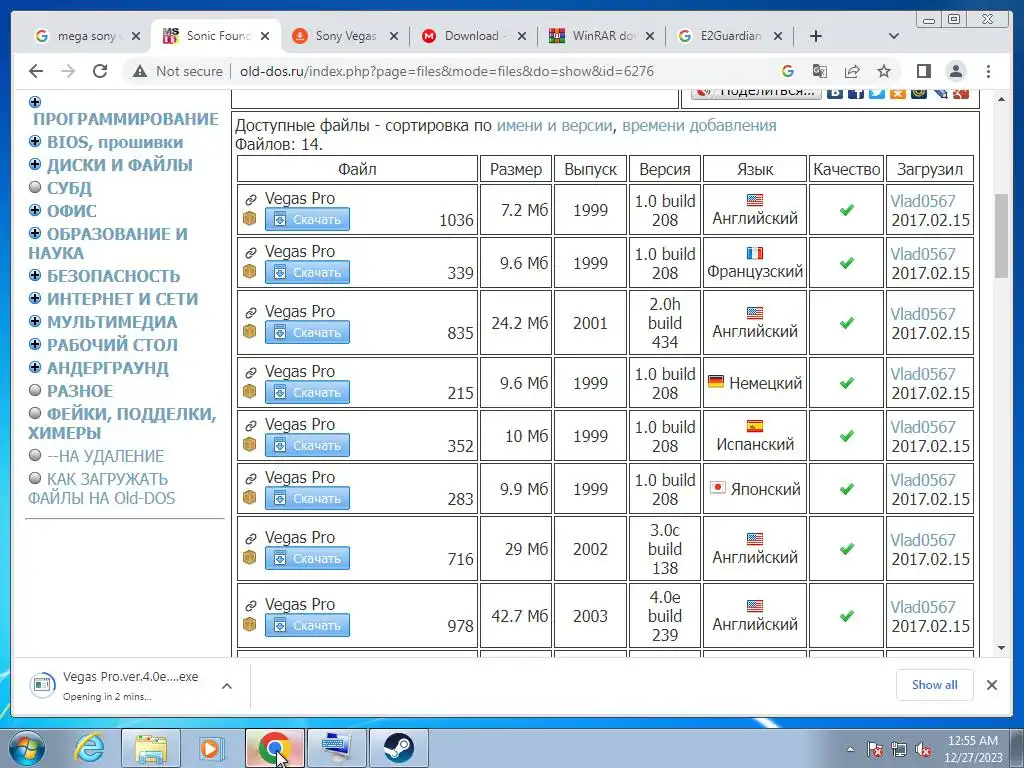Open the download item options chevron
1024x768 pixels.
tap(227, 686)
